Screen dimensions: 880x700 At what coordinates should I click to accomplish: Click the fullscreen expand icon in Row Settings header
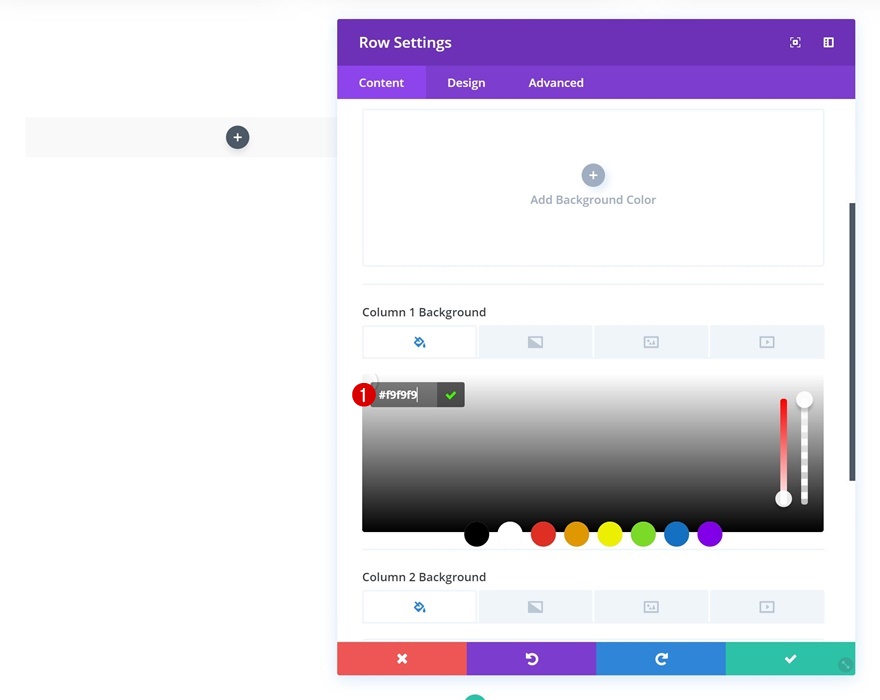pos(795,43)
